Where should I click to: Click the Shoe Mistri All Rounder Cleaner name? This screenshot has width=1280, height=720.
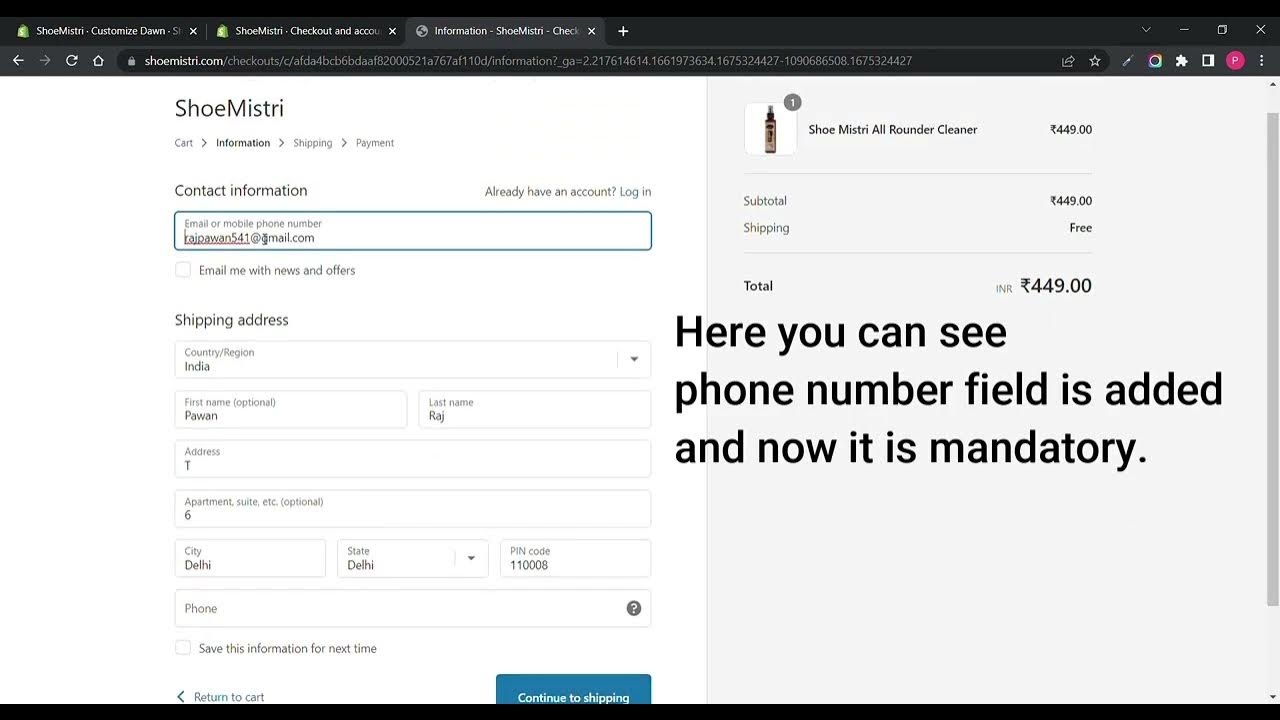[x=893, y=129]
